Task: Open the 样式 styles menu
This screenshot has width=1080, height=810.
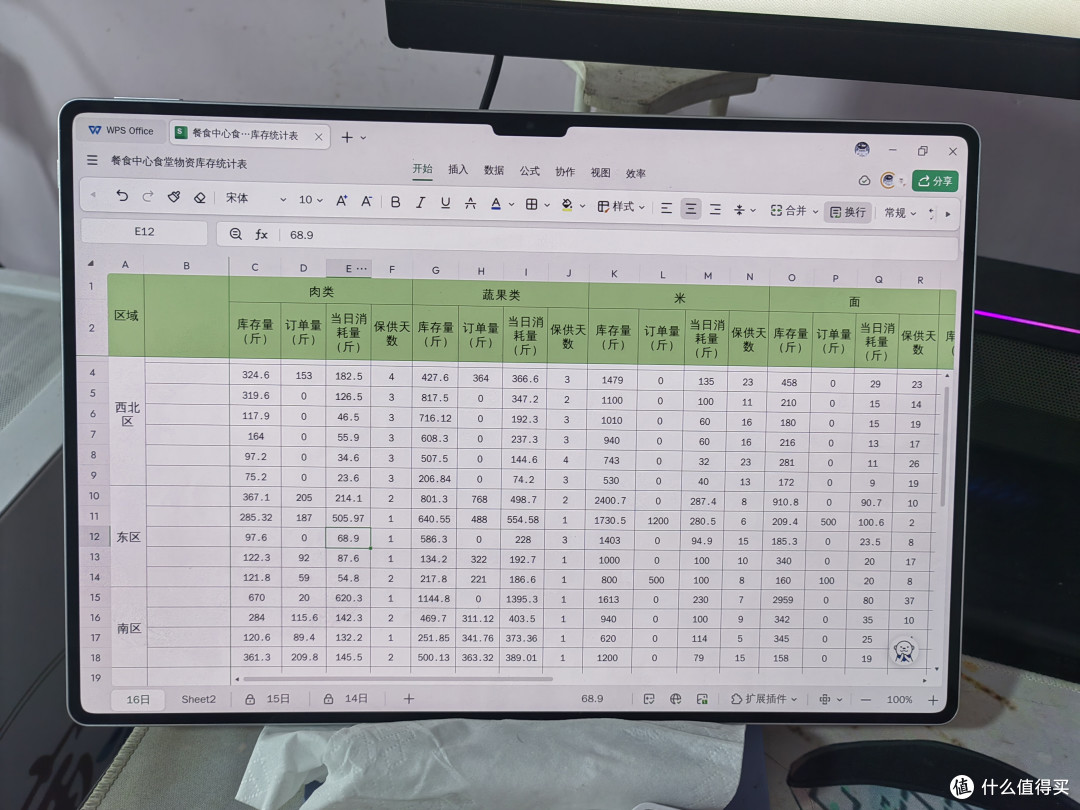Action: tap(621, 206)
